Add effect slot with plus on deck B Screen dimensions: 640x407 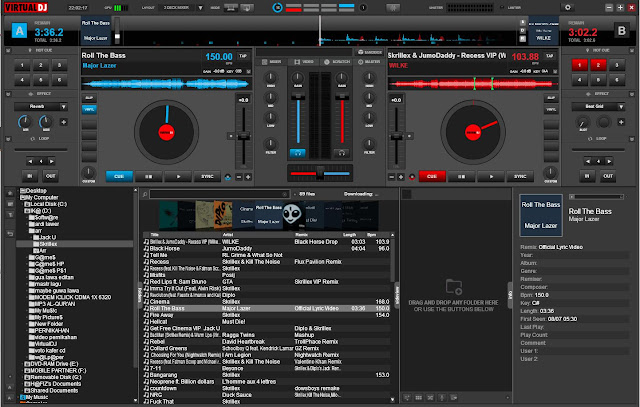point(621,122)
